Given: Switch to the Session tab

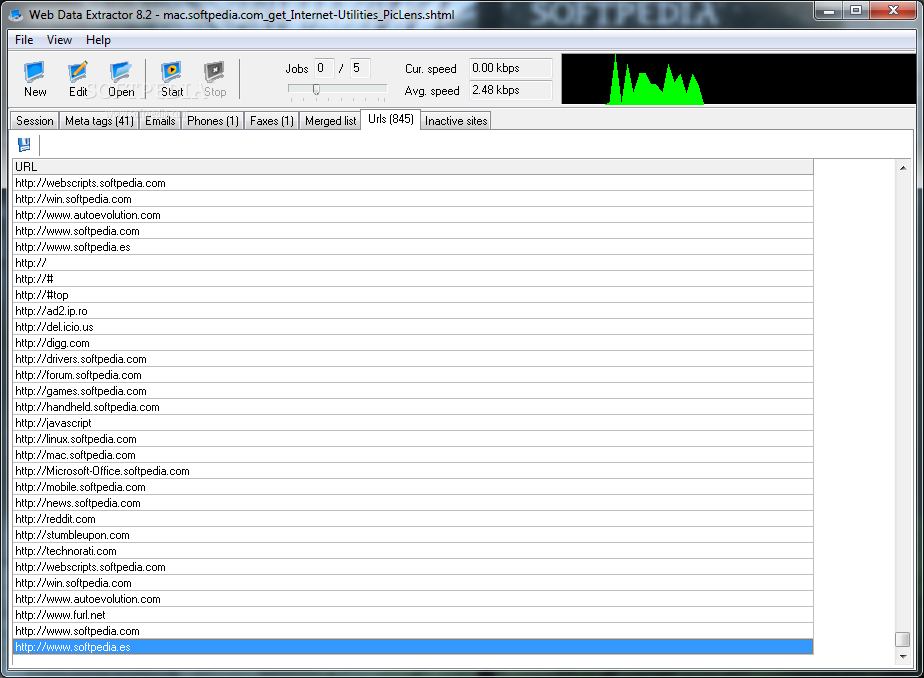Looking at the screenshot, I should (35, 121).
